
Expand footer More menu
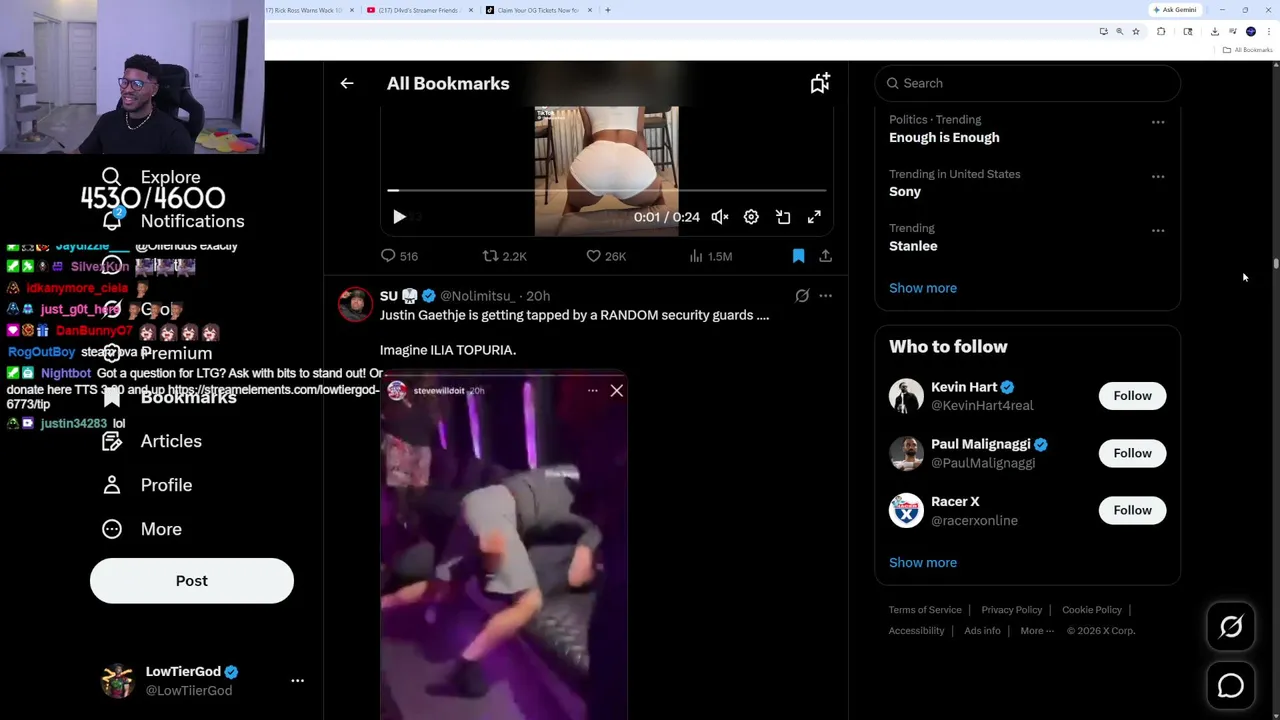coord(1037,631)
